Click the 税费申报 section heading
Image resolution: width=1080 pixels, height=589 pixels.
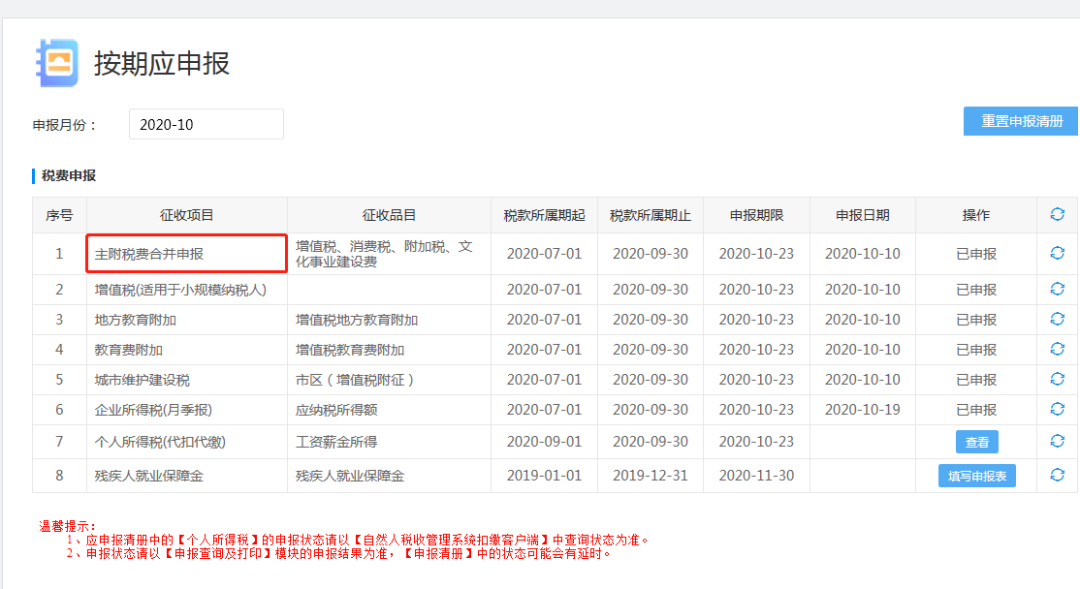68,176
